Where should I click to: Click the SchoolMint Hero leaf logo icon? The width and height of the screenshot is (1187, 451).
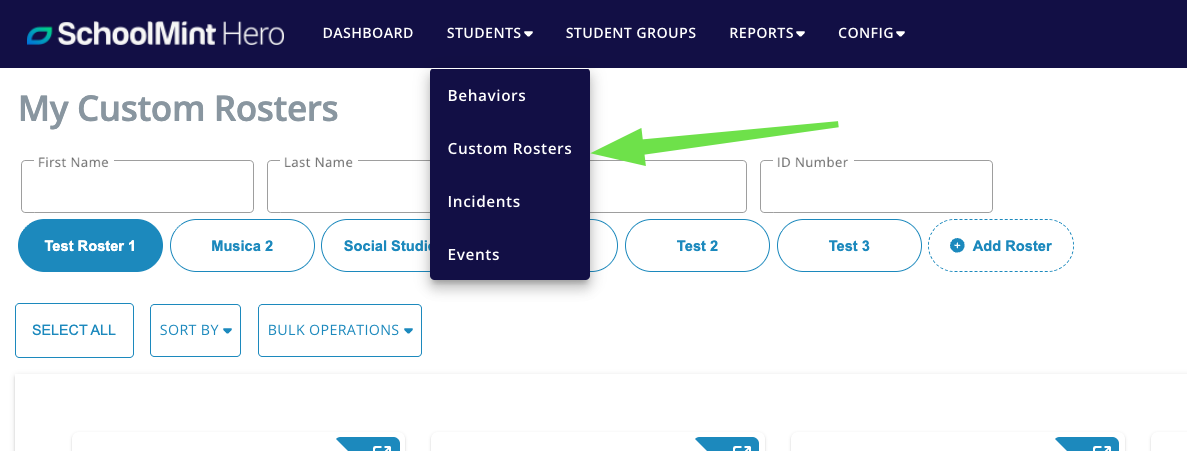coord(39,34)
